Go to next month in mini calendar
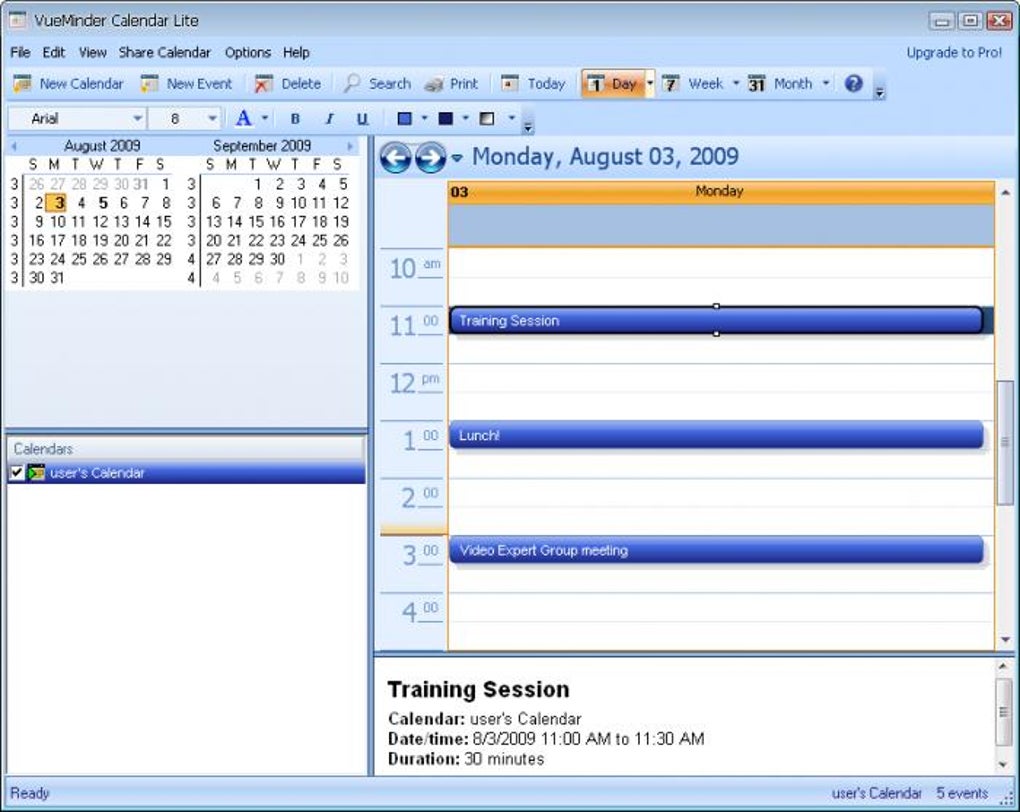The width and height of the screenshot is (1020, 812). [x=351, y=146]
